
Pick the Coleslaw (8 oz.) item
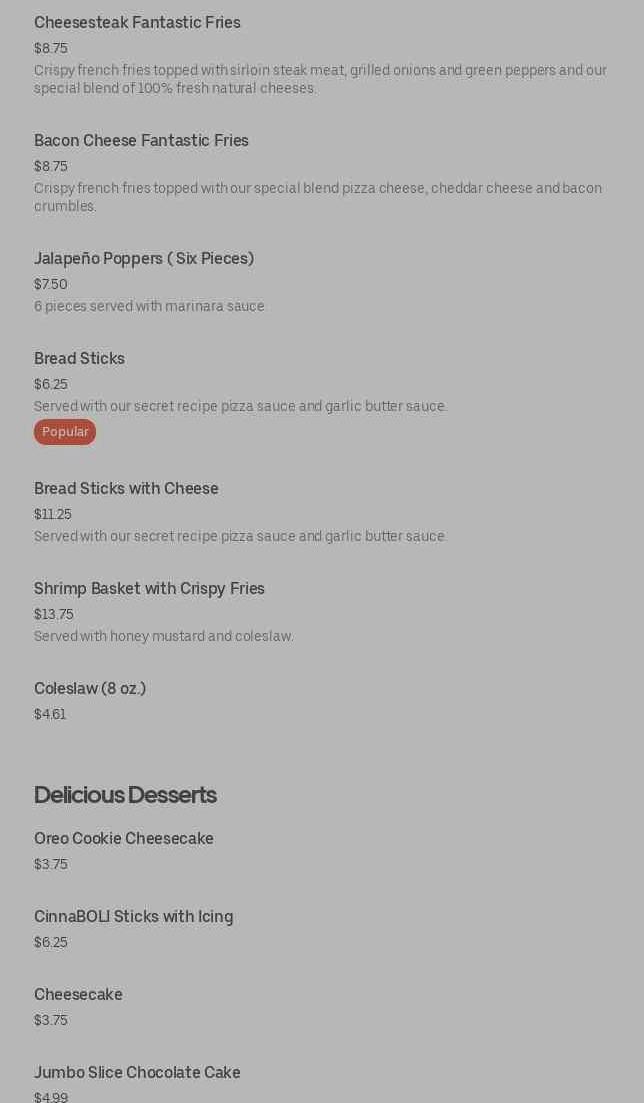90,689
